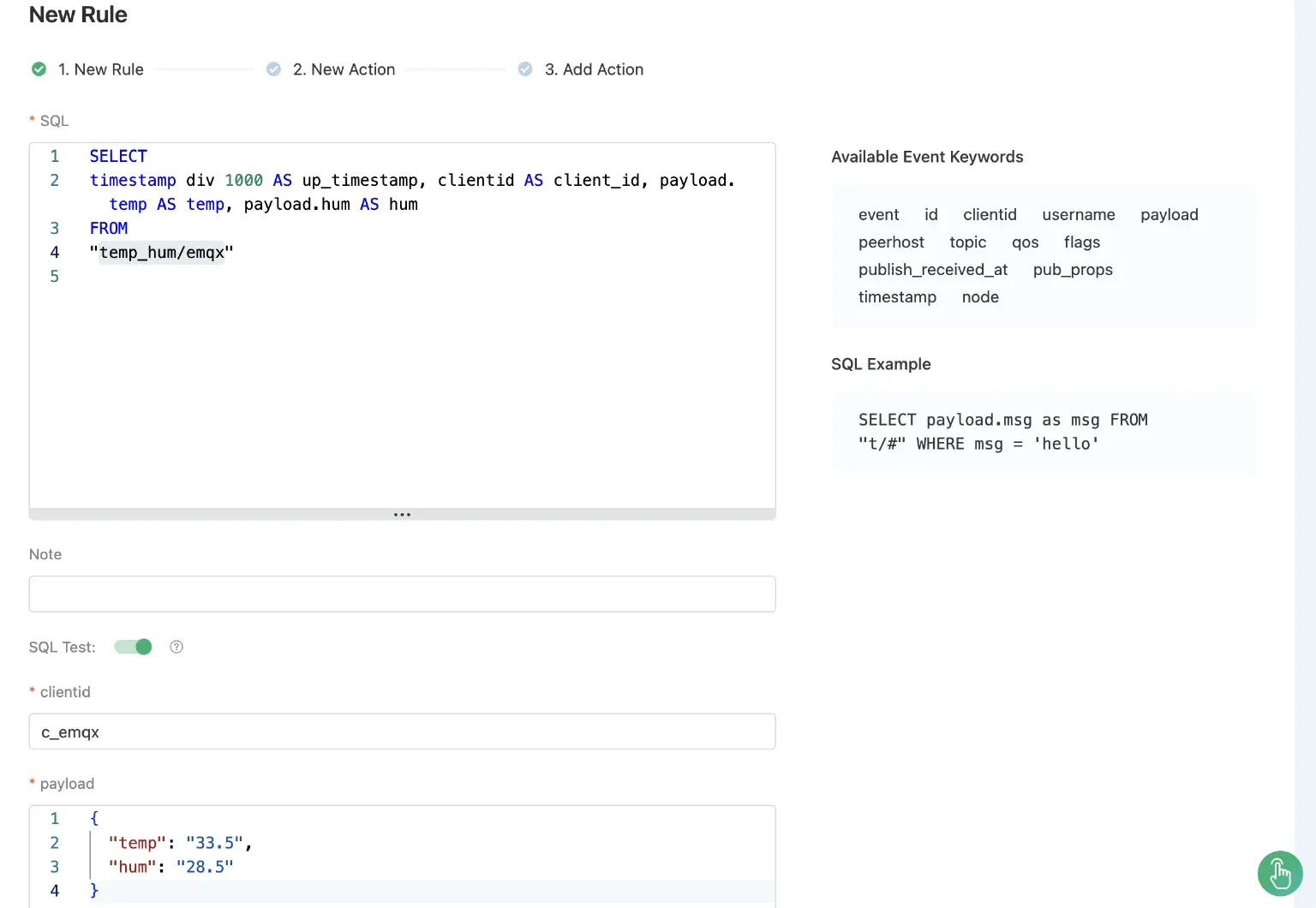Choose the 'topic' event keyword
This screenshot has width=1316, height=908.
(967, 242)
